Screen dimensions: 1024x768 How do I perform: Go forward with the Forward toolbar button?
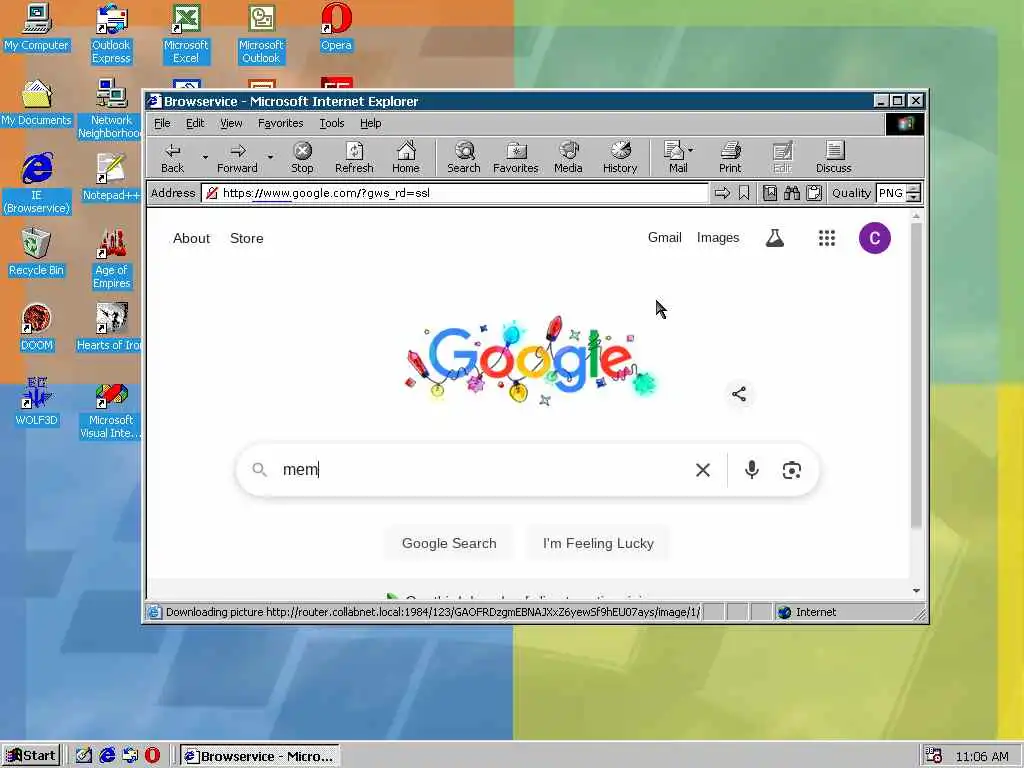pyautogui.click(x=237, y=158)
